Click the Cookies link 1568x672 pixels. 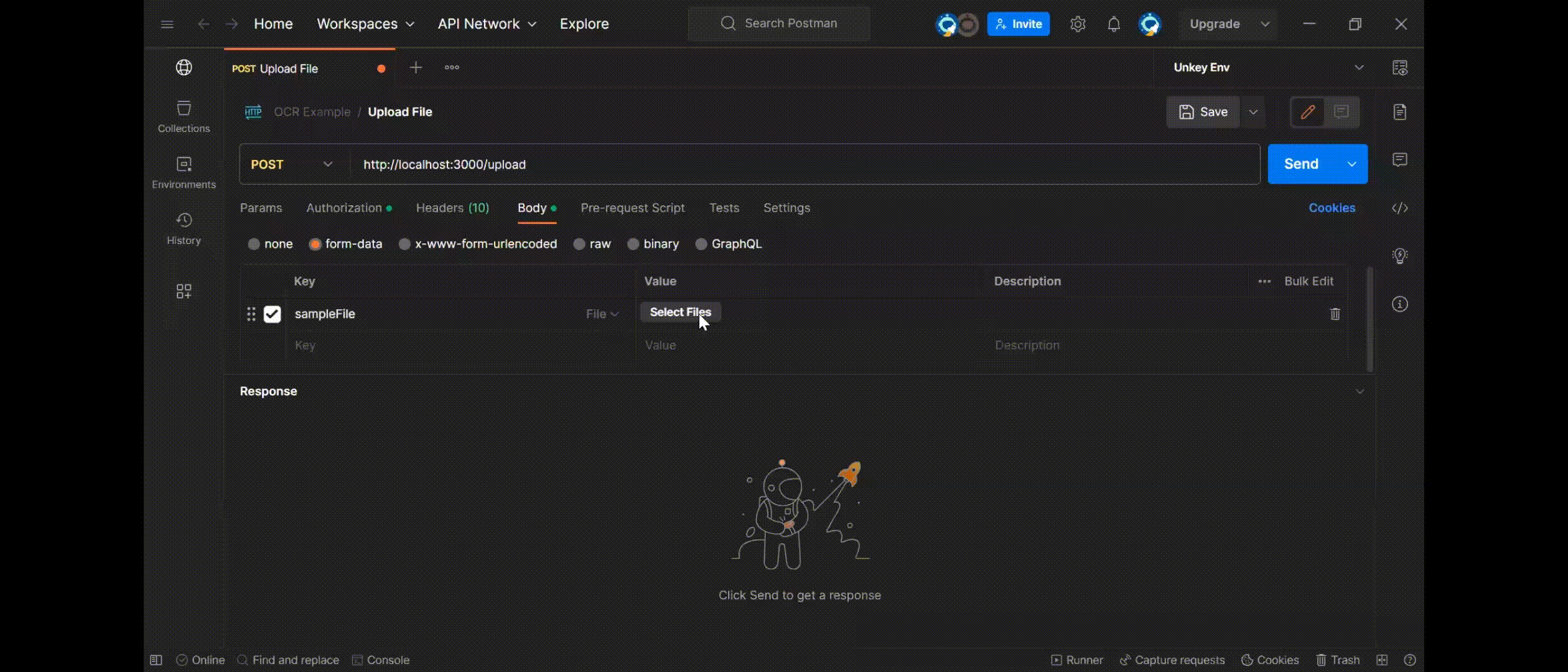tap(1332, 208)
